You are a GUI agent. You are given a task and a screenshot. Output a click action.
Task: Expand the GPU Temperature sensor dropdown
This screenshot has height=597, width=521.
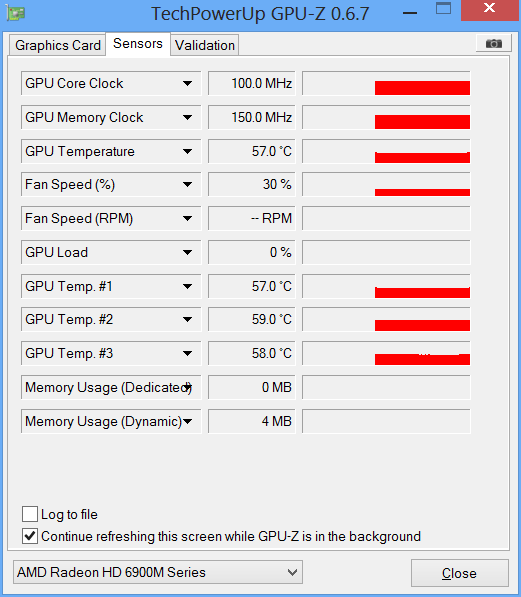[187, 152]
